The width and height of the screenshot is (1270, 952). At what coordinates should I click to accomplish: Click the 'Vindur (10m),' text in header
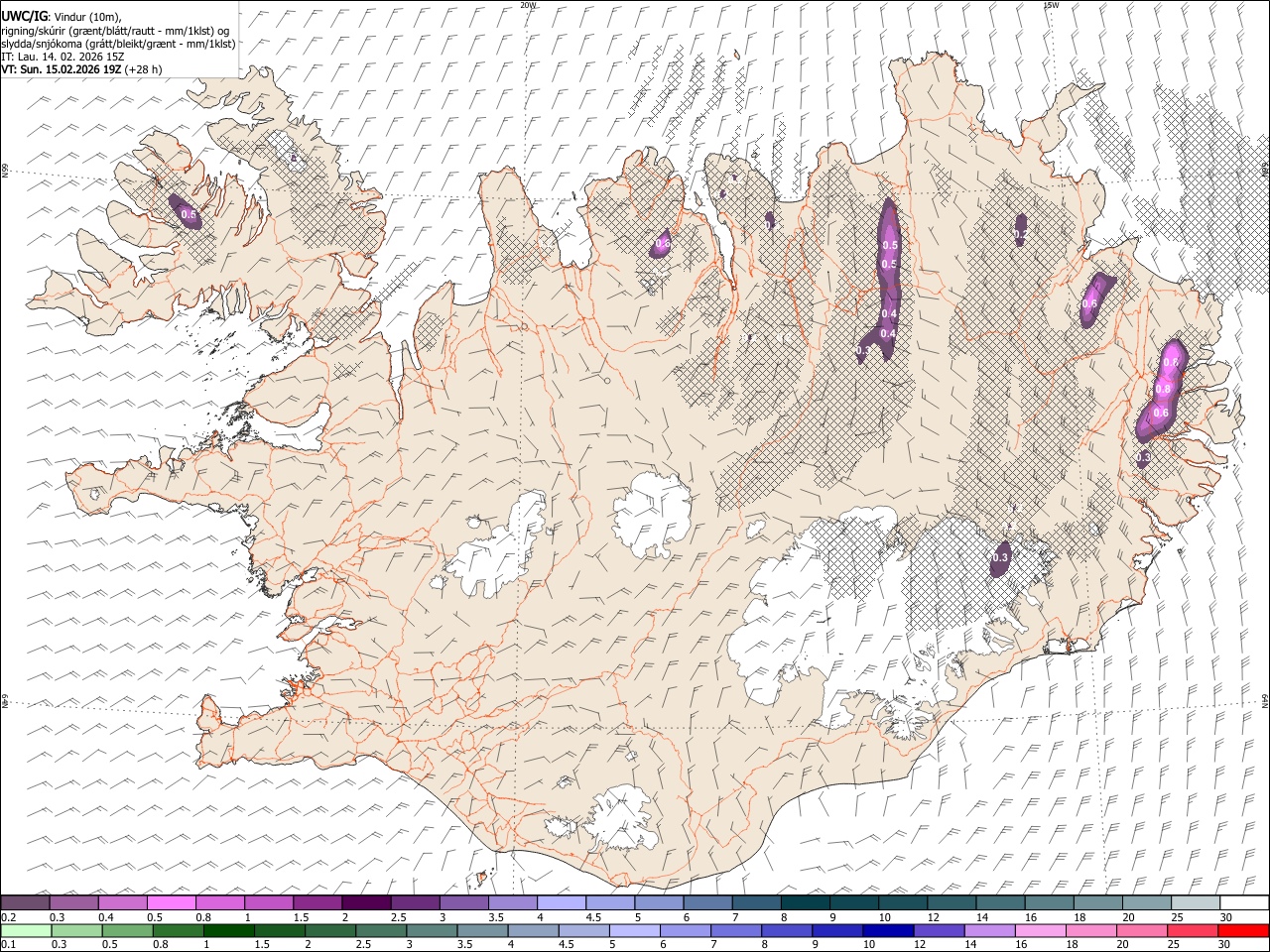(86, 16)
